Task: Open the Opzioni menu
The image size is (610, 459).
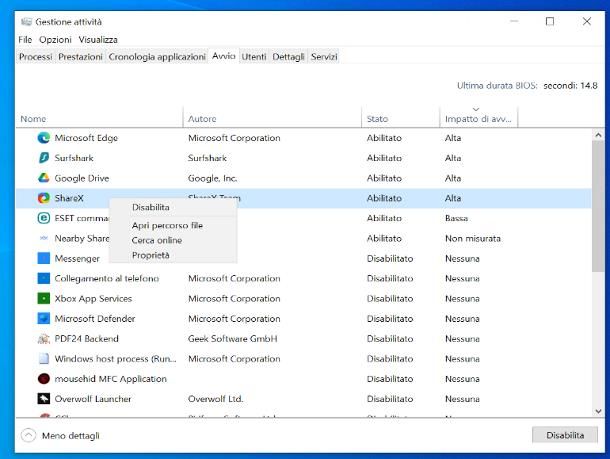Action: coord(55,40)
